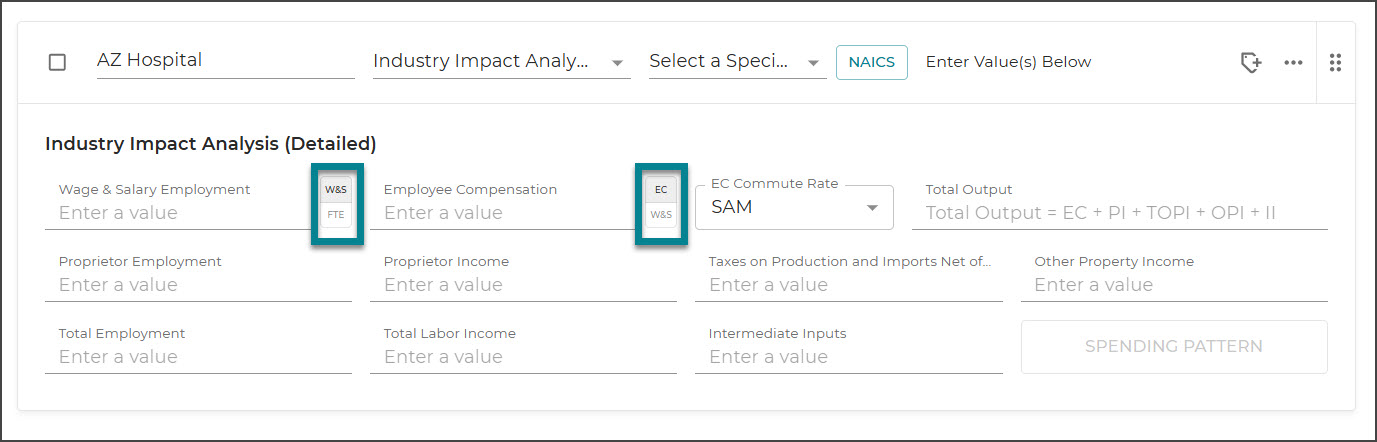Click the Employee Compensation value field
The height and width of the screenshot is (442, 1377).
[x=505, y=203]
